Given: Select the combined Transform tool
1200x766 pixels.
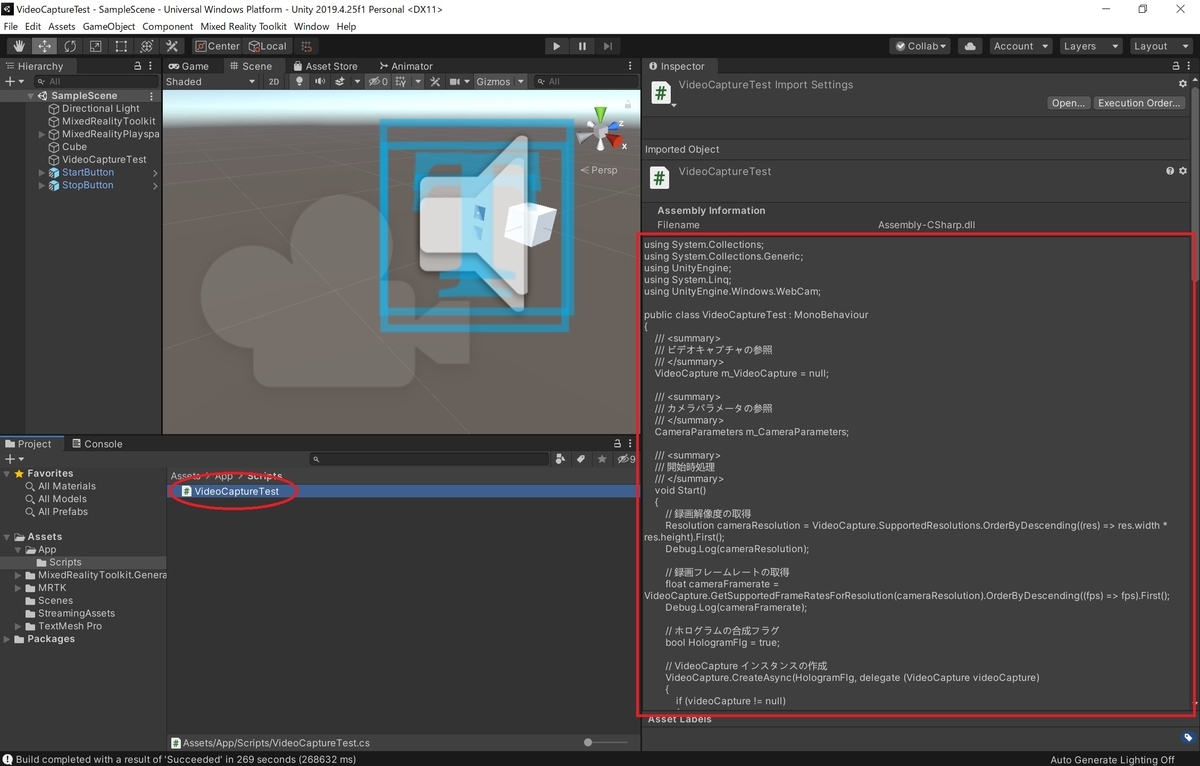Looking at the screenshot, I should (x=147, y=46).
